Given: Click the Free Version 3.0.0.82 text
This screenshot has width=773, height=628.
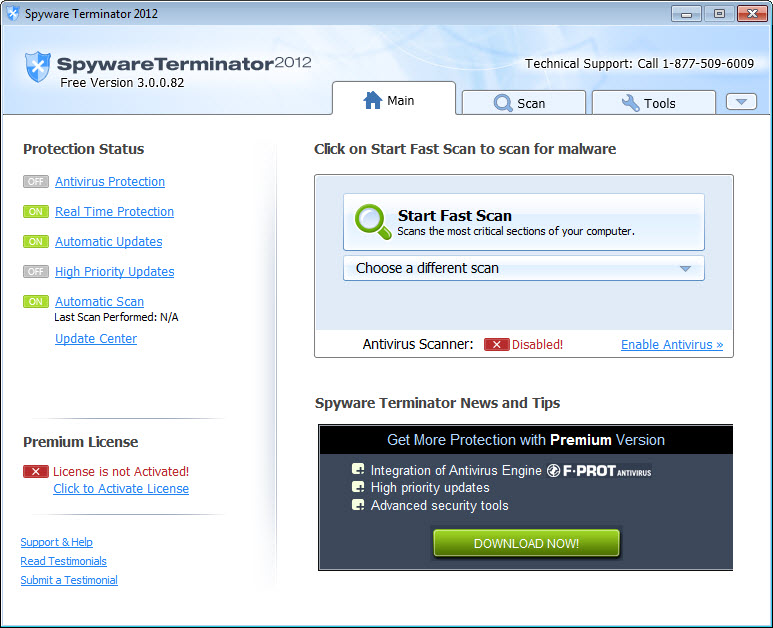Looking at the screenshot, I should (x=122, y=83).
